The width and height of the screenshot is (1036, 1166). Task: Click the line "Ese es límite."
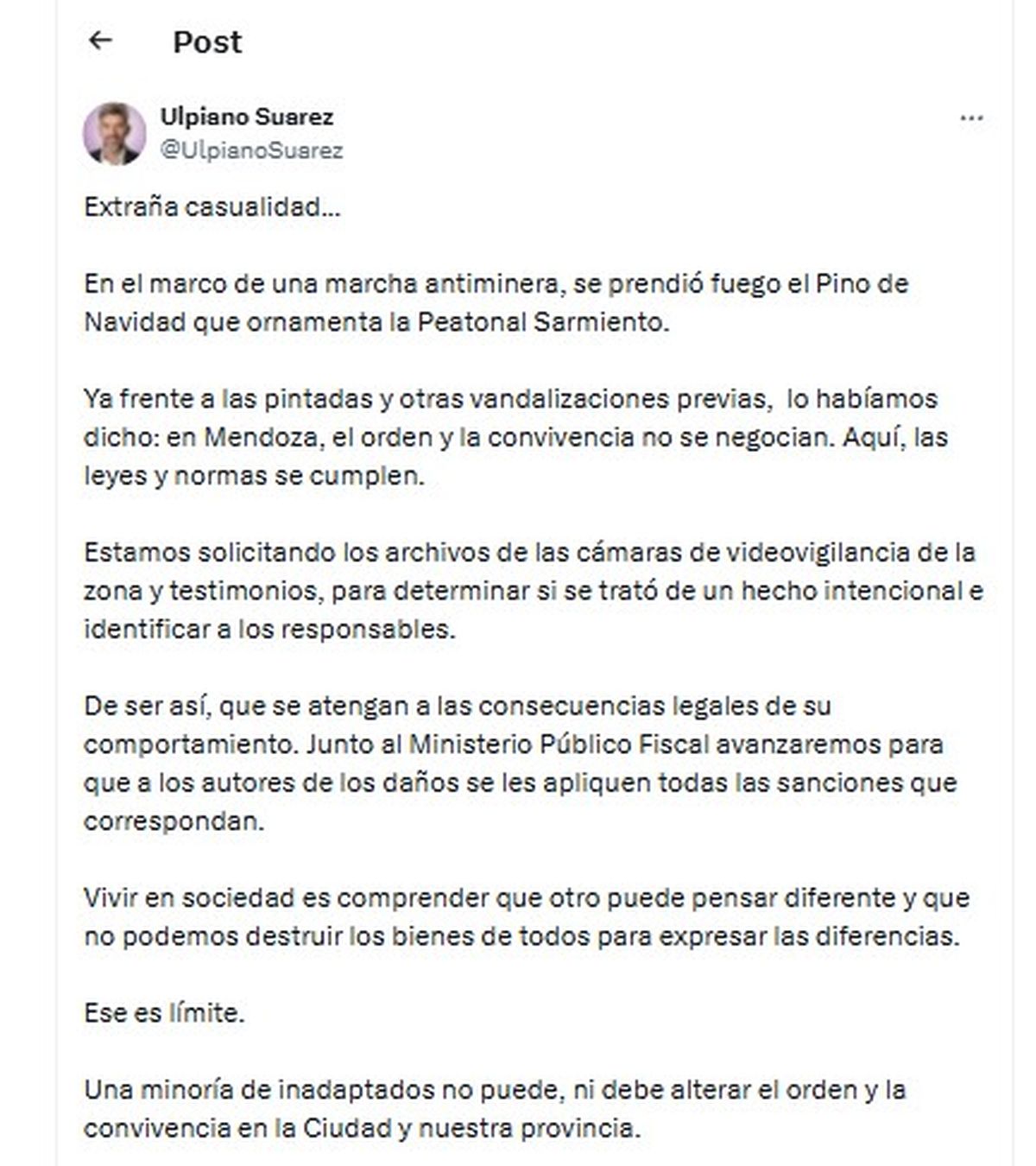(x=164, y=1012)
